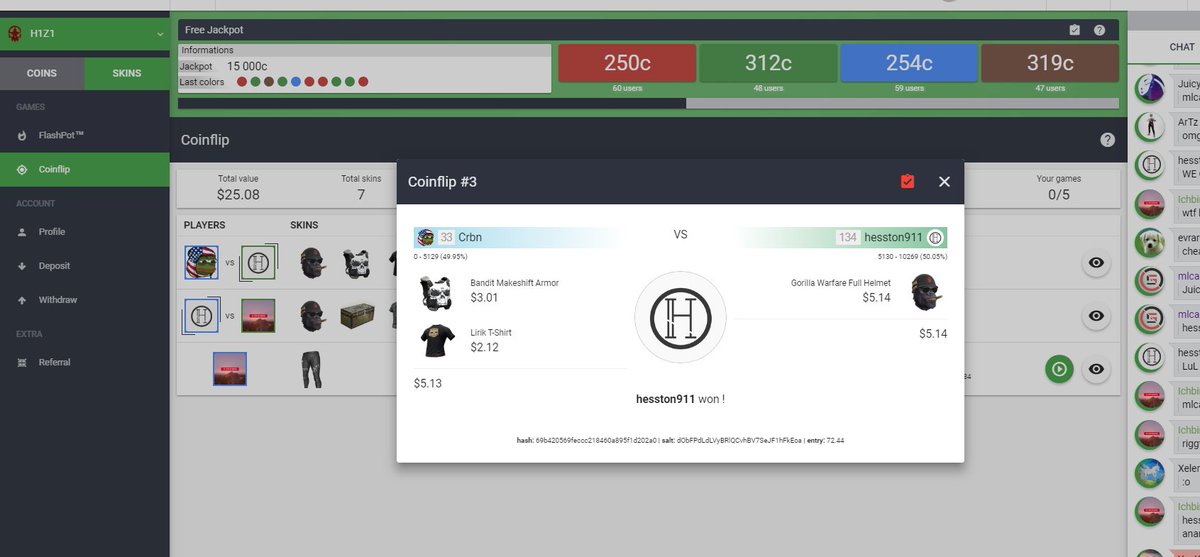Click the Total skins 7 stat
The image size is (1200, 557).
(x=361, y=187)
